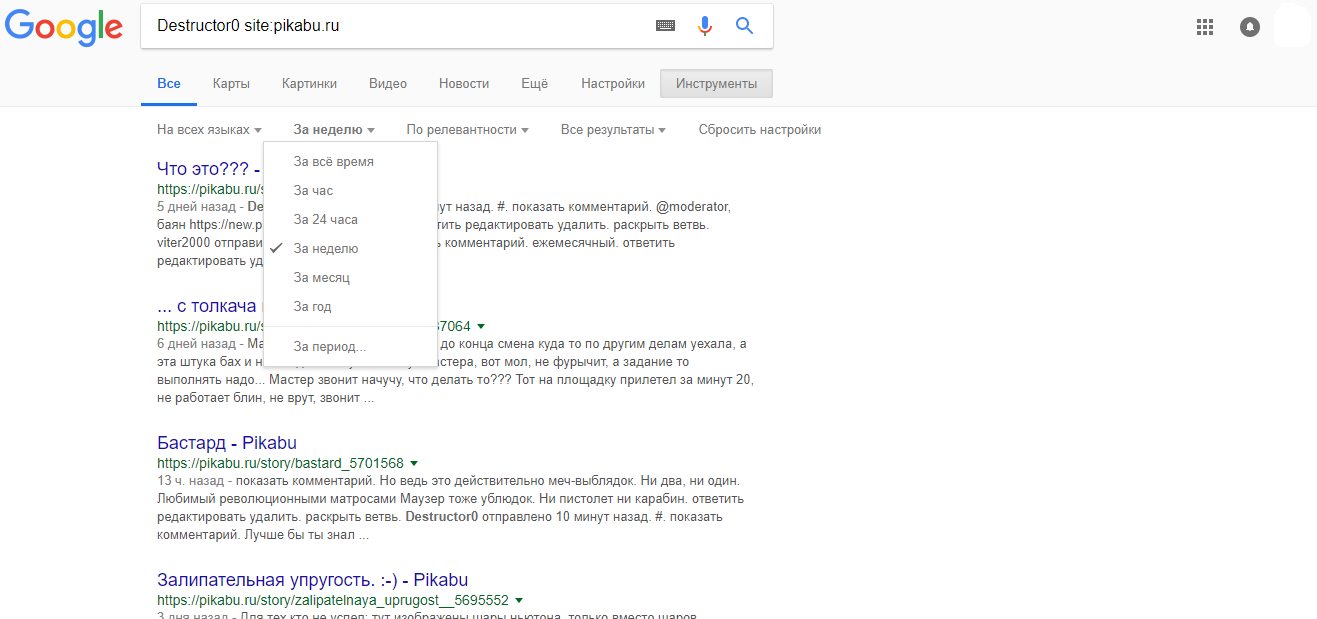The image size is (1317, 619).
Task: Select the checked "За неделю" menu option
Action: [326, 248]
